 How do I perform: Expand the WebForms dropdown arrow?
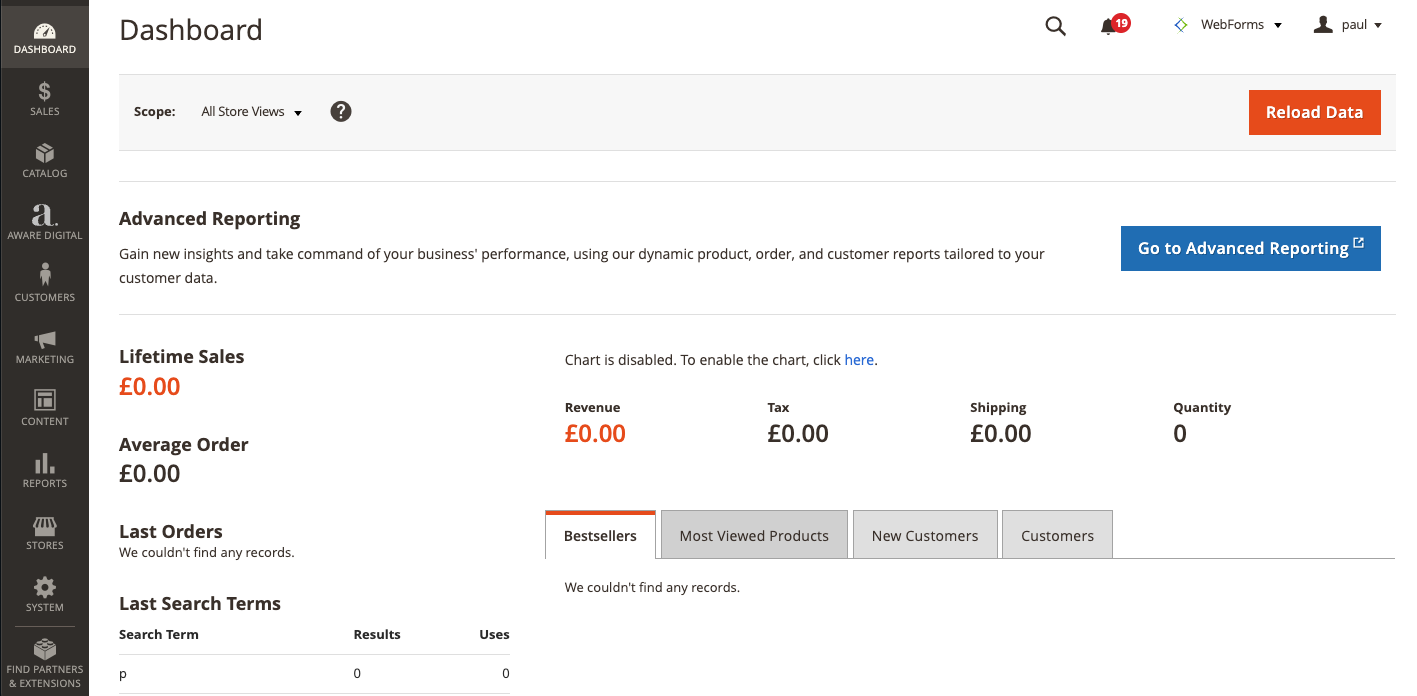[1278, 26]
